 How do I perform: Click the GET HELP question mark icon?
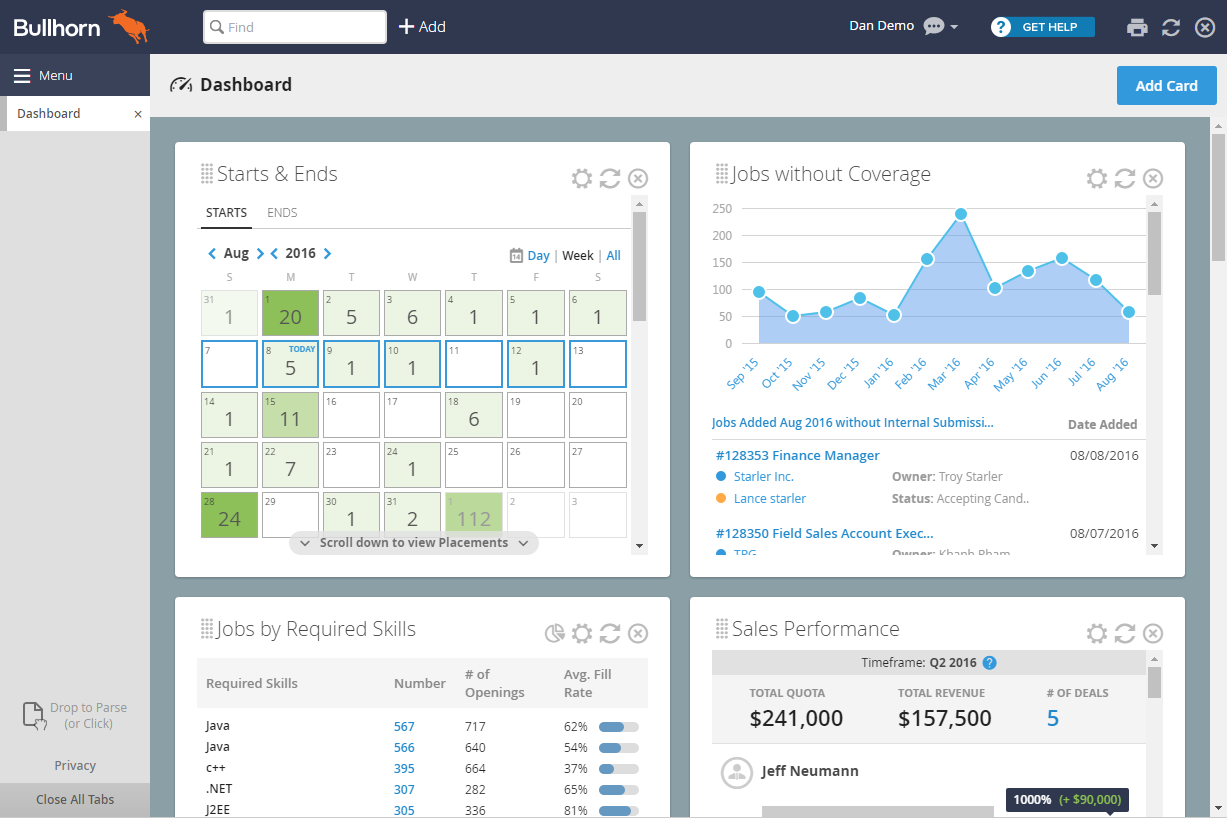coord(1000,27)
